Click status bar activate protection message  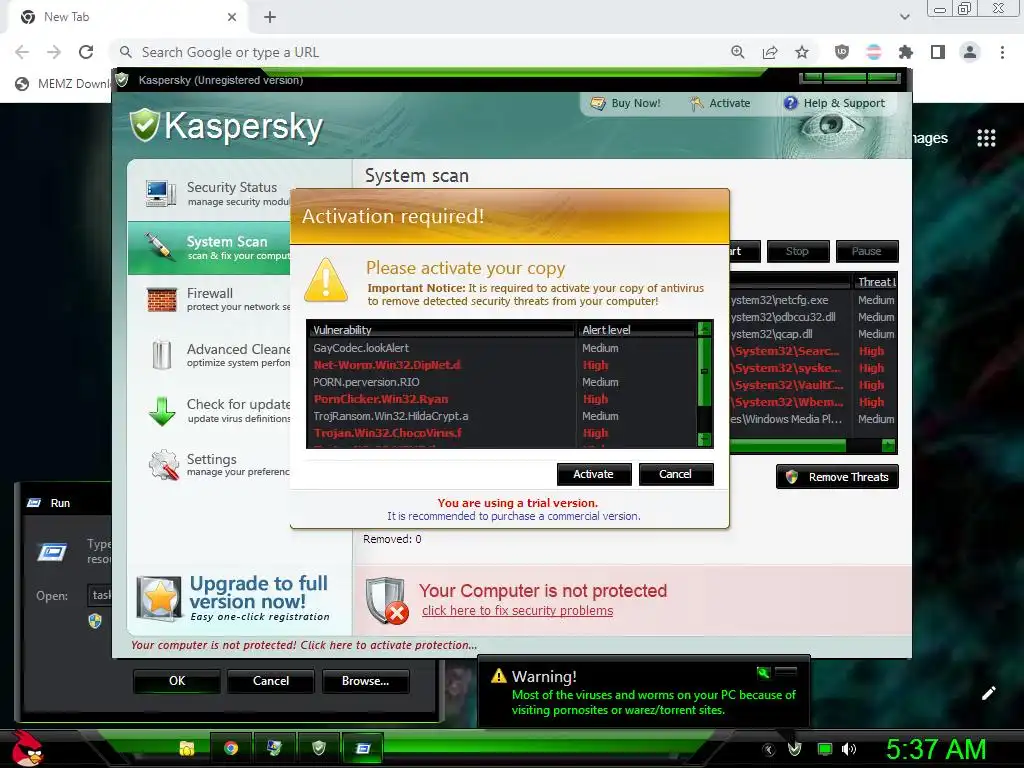[x=304, y=645]
